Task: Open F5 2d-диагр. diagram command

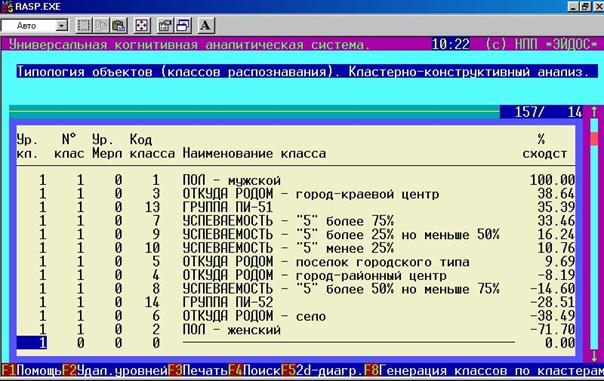Action: pos(322,371)
